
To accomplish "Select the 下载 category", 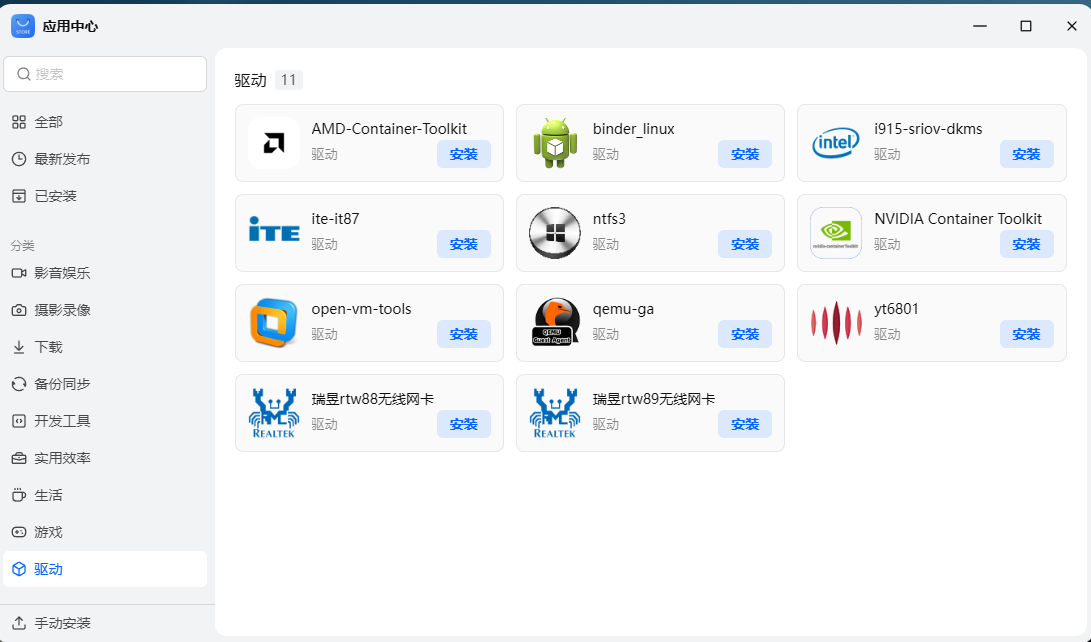I will [x=105, y=347].
